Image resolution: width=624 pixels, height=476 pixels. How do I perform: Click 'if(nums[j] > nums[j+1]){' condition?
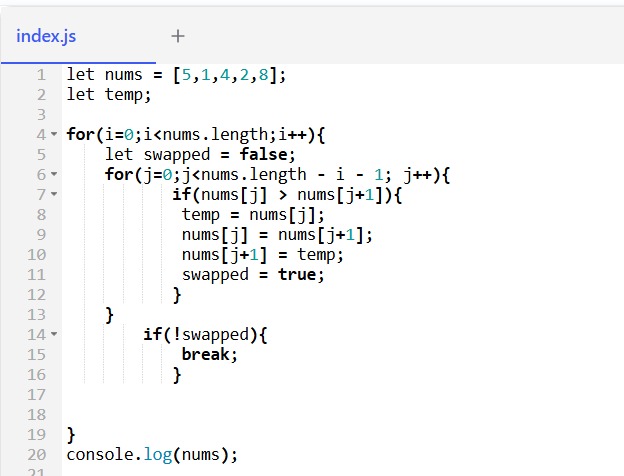[287, 195]
